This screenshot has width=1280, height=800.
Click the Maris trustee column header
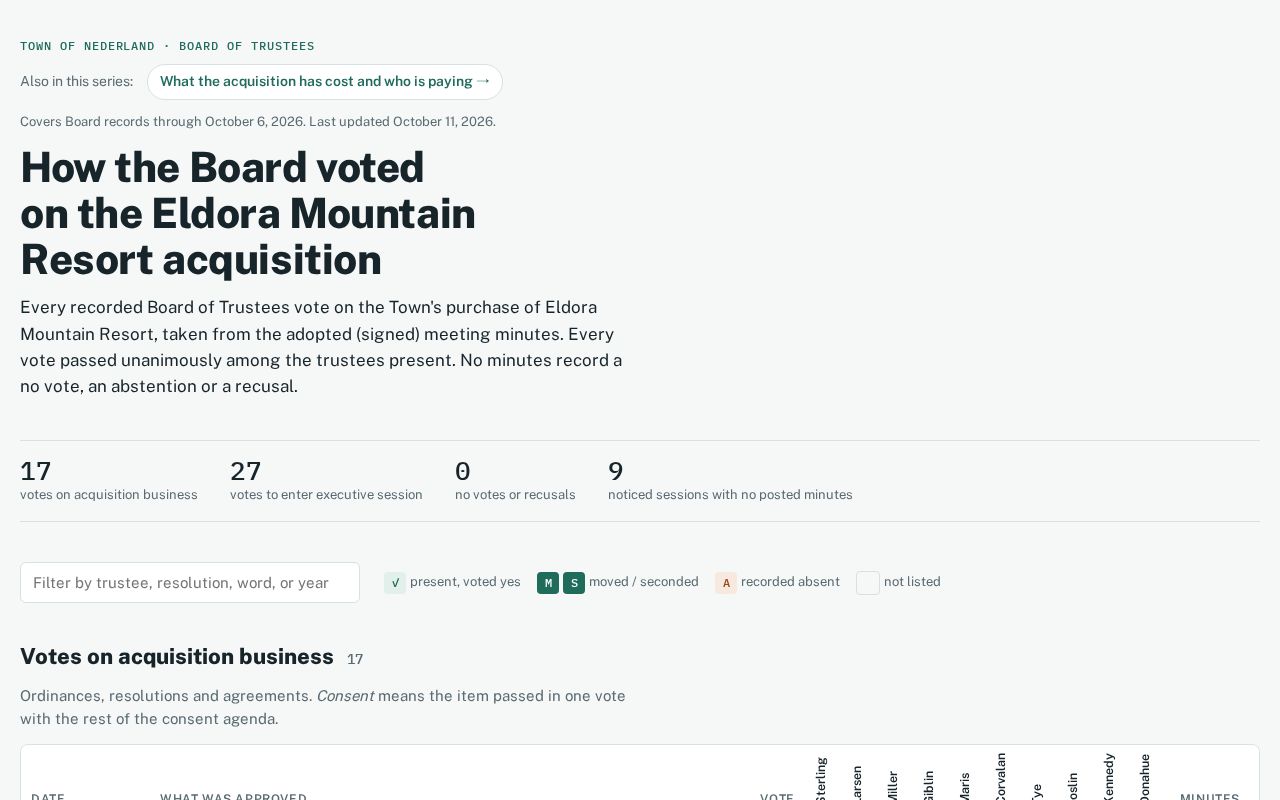(964, 785)
